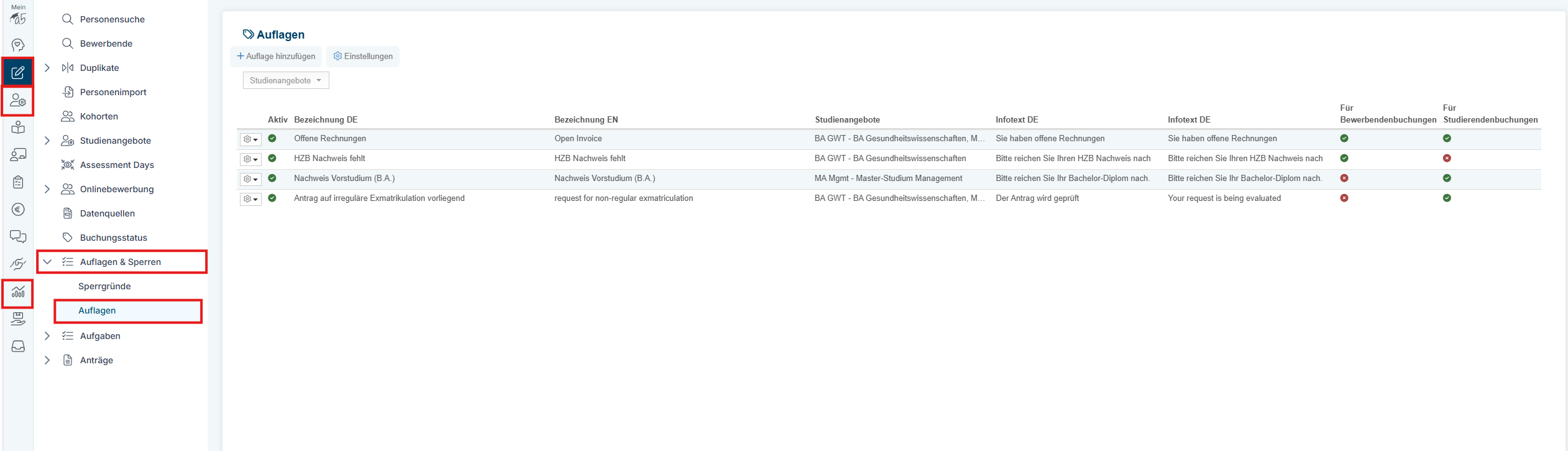
Task: Click the clipboard checklist icon in the sidebar
Action: point(18,182)
